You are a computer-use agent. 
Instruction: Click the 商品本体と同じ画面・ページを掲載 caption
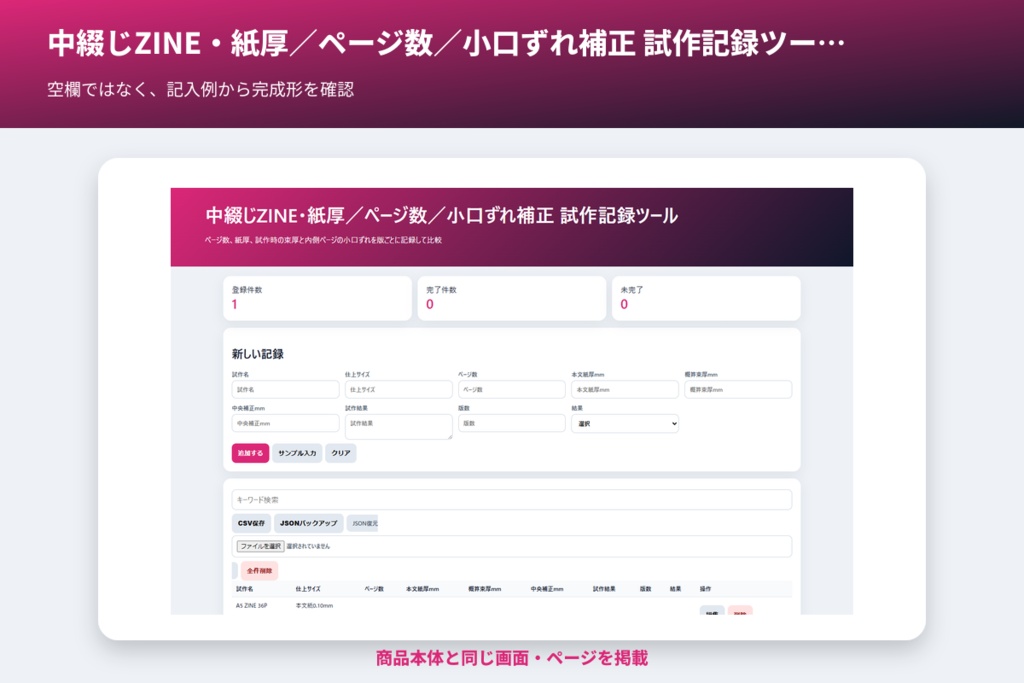tap(512, 658)
